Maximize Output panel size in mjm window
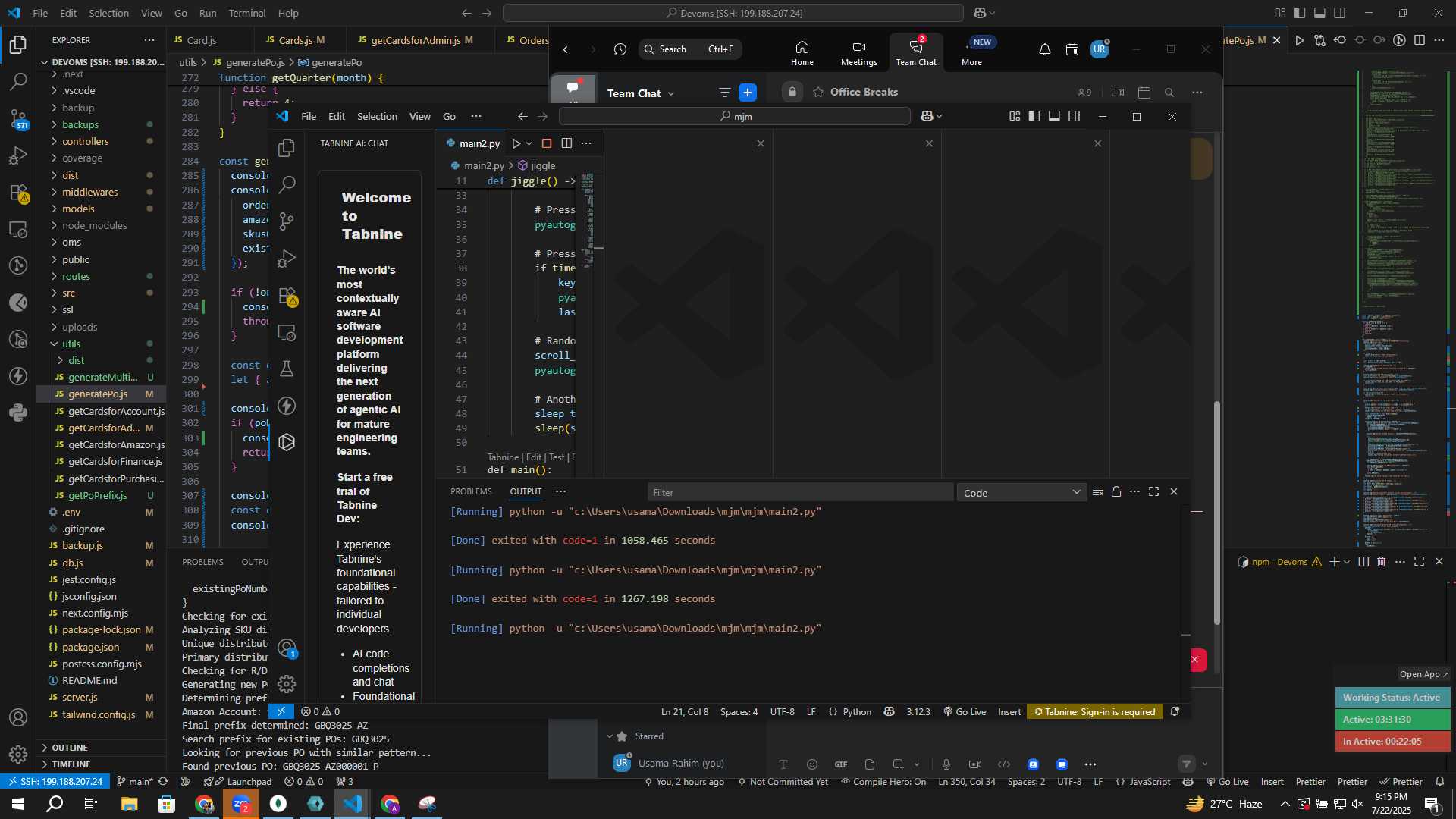1456x819 pixels. click(x=1154, y=492)
